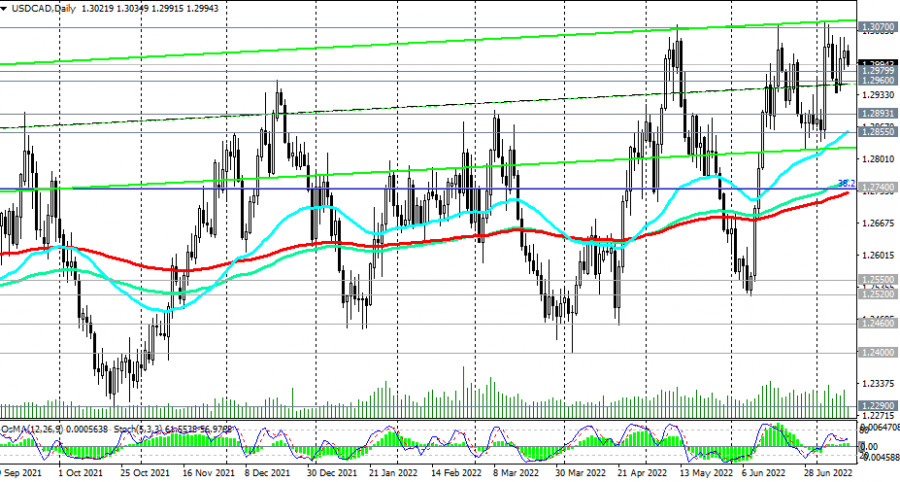
Task: Click the 30 Mar 2022 date label
Action: pyautogui.click(x=580, y=473)
